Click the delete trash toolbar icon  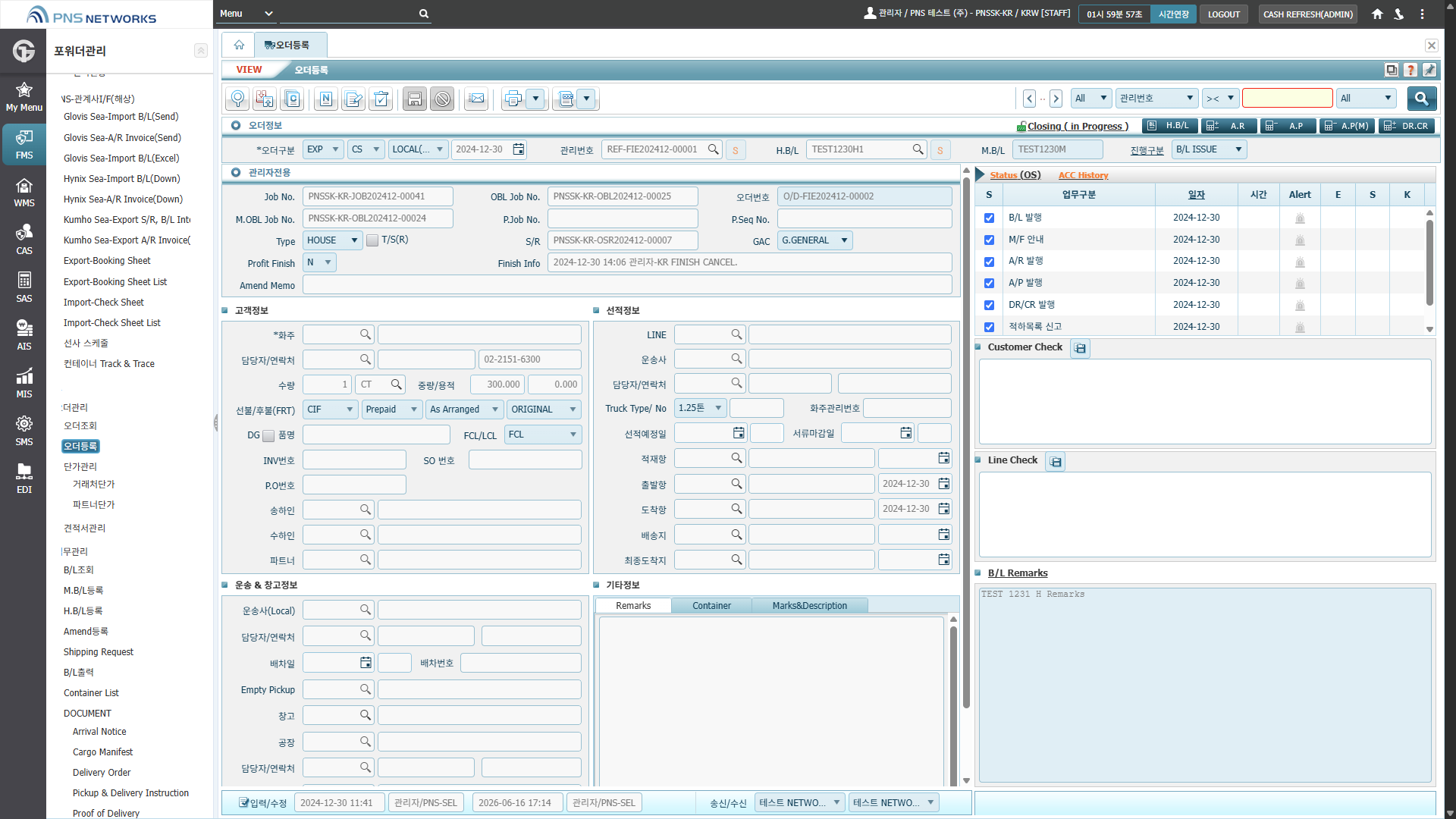381,99
